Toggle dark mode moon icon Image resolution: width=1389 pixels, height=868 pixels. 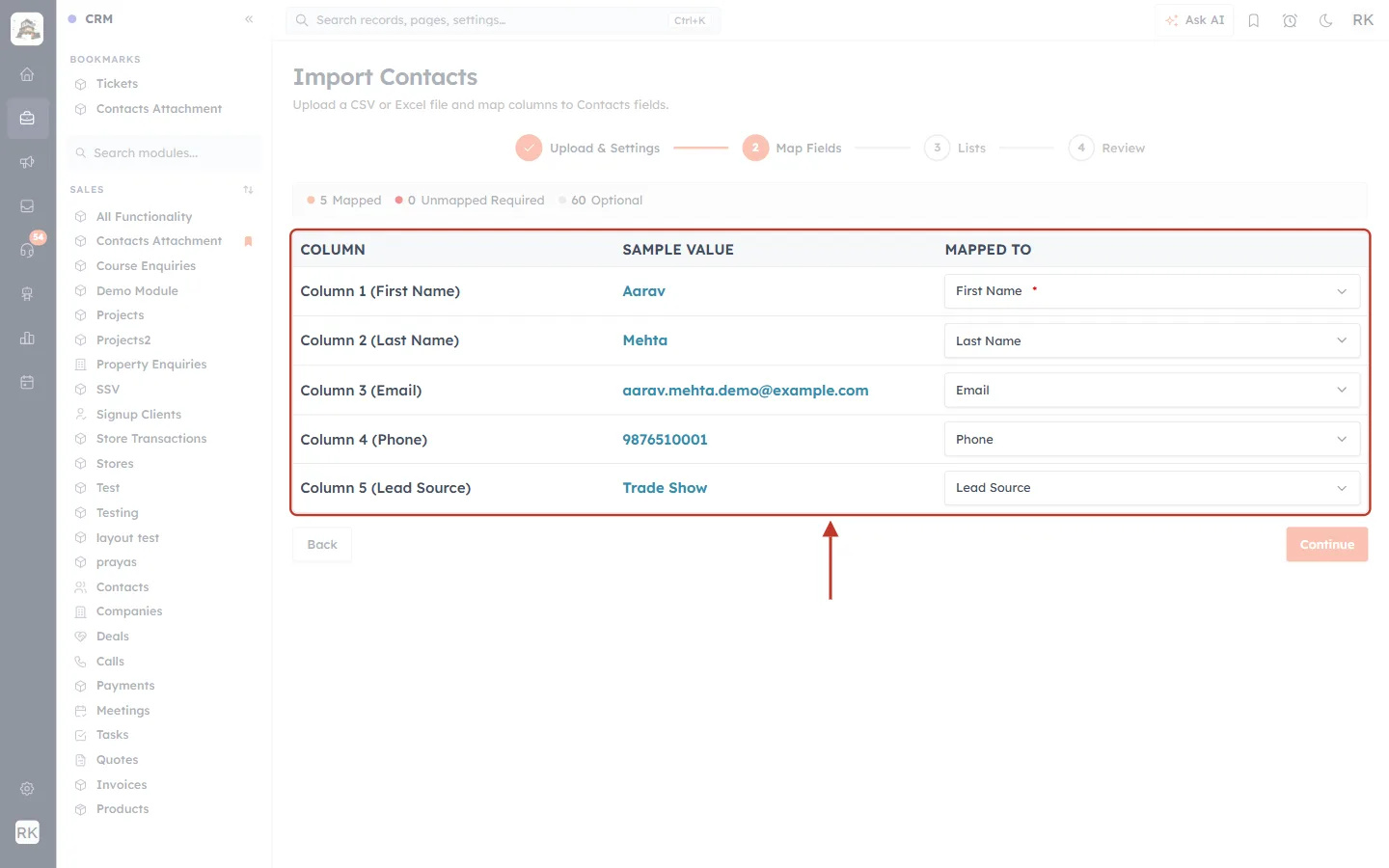[x=1326, y=20]
